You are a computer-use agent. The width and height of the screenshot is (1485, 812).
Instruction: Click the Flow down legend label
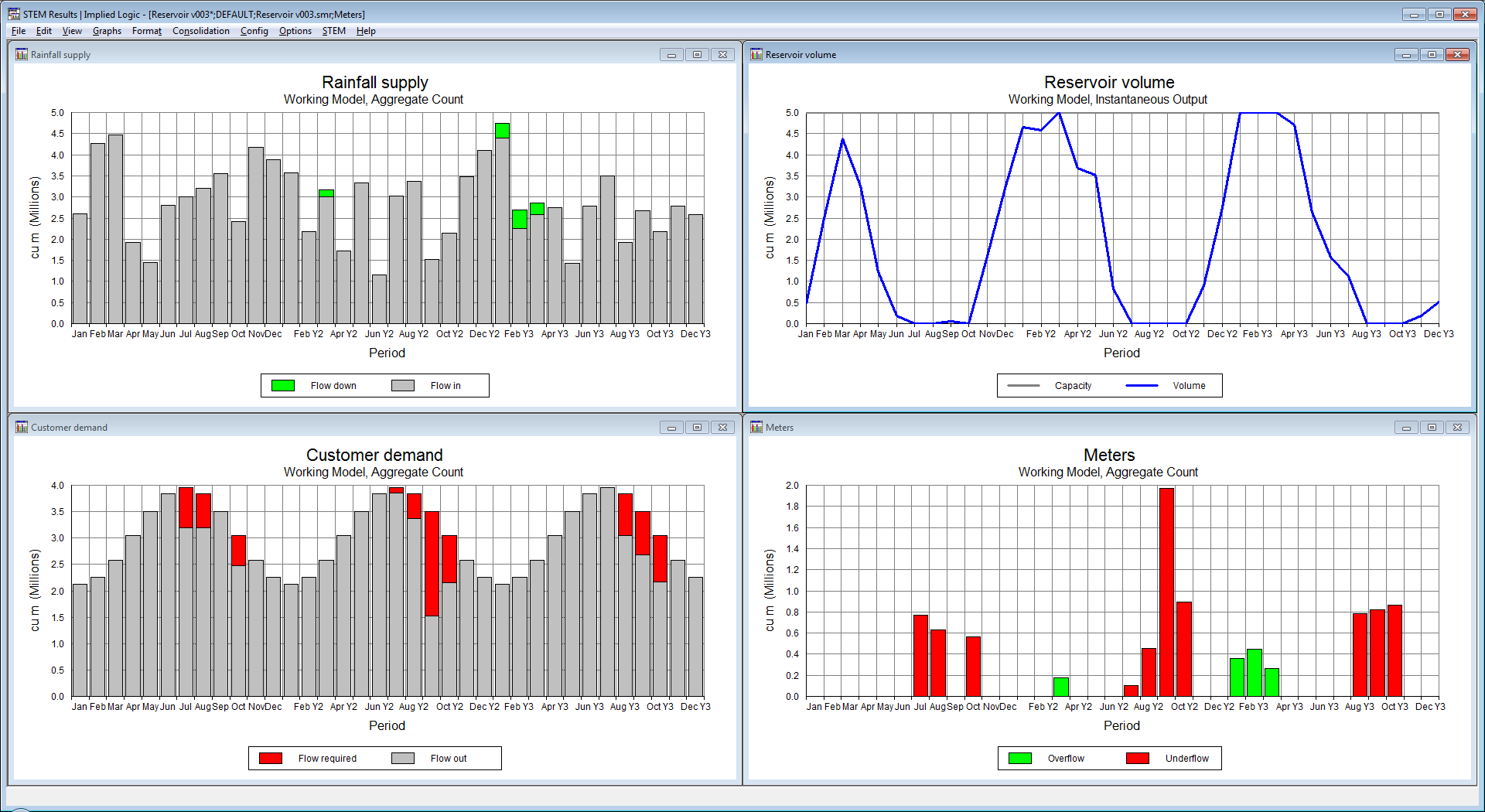pos(333,386)
